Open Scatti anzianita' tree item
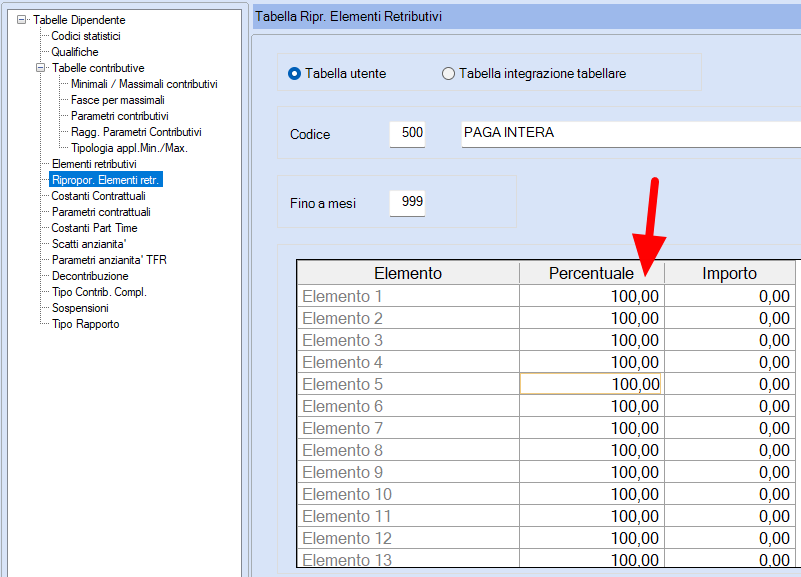The height and width of the screenshot is (577, 801). (x=89, y=244)
